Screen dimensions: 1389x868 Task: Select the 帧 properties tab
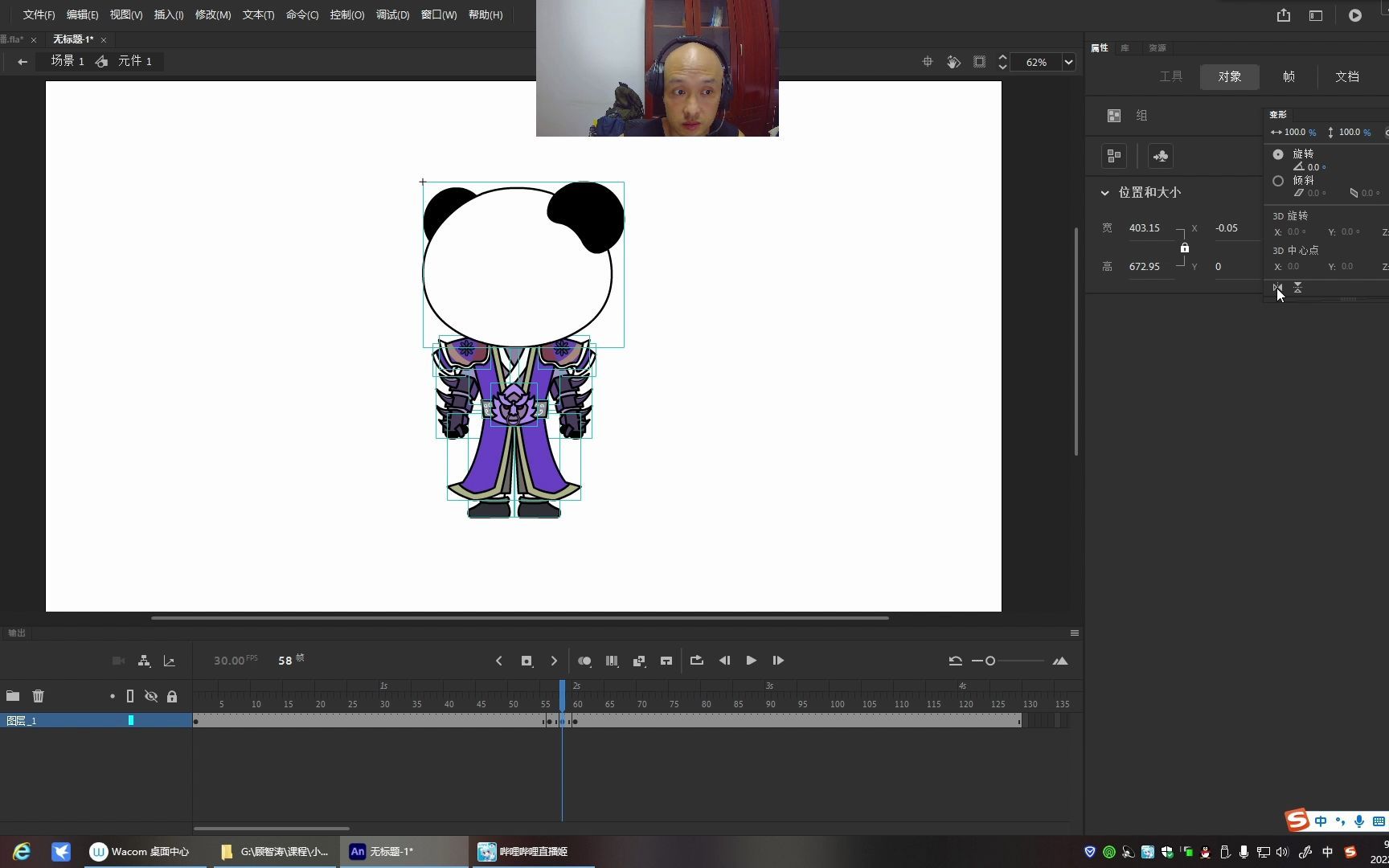point(1289,76)
